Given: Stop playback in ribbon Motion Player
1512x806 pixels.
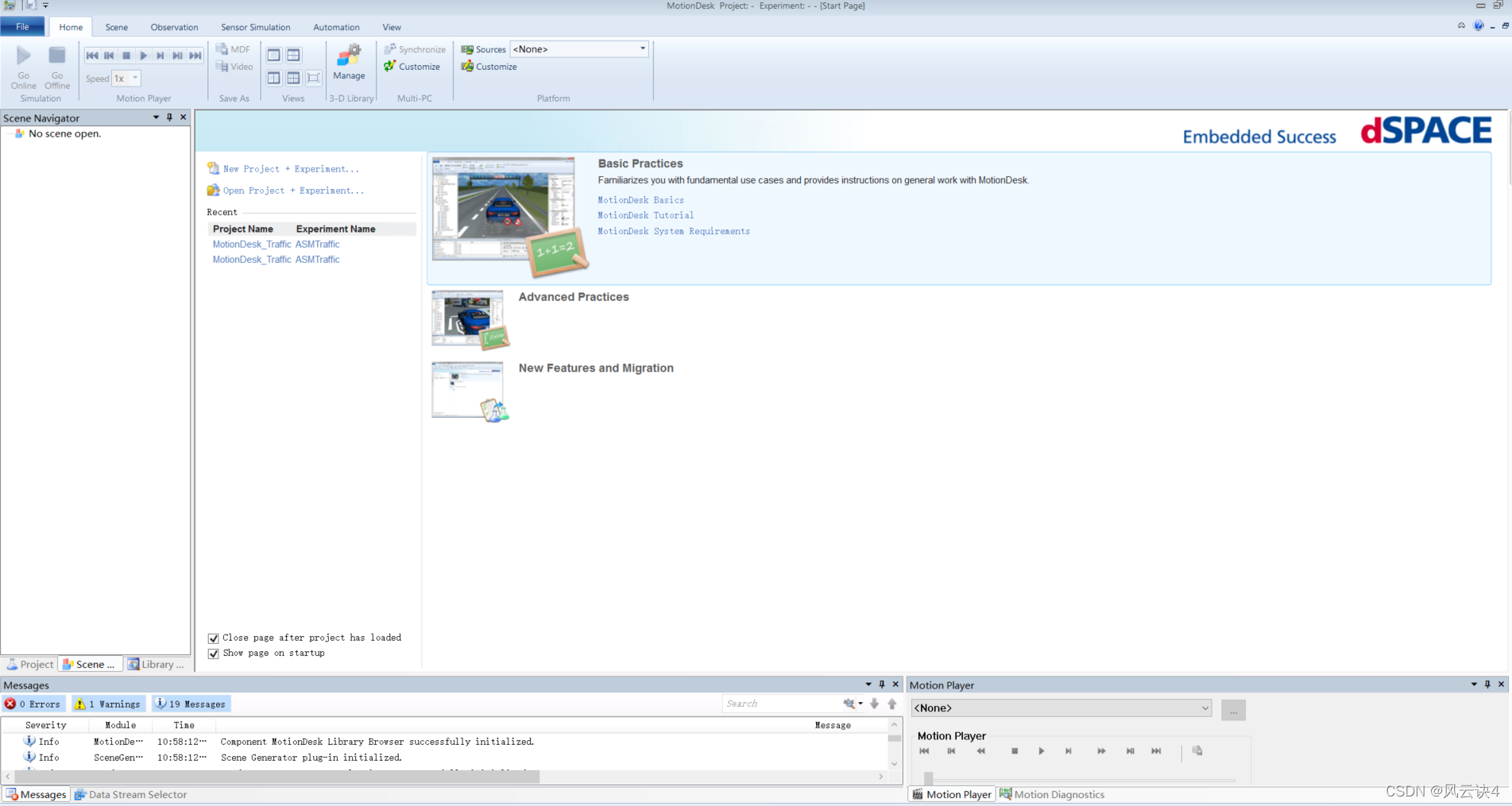Looking at the screenshot, I should click(126, 56).
